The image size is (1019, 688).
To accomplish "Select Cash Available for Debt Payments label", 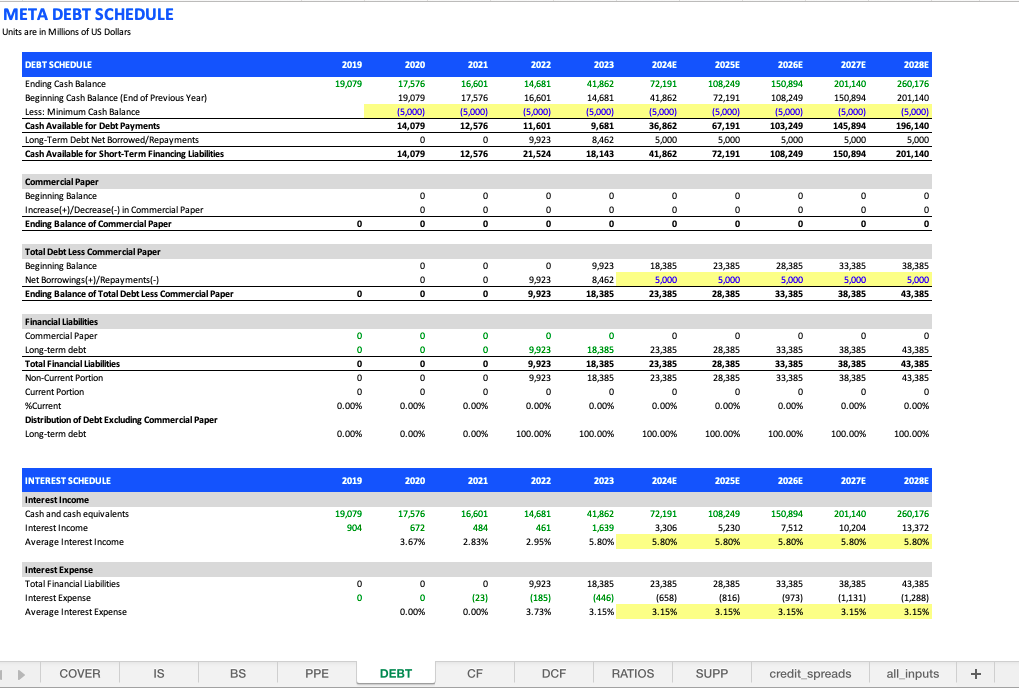I will pyautogui.click(x=92, y=126).
